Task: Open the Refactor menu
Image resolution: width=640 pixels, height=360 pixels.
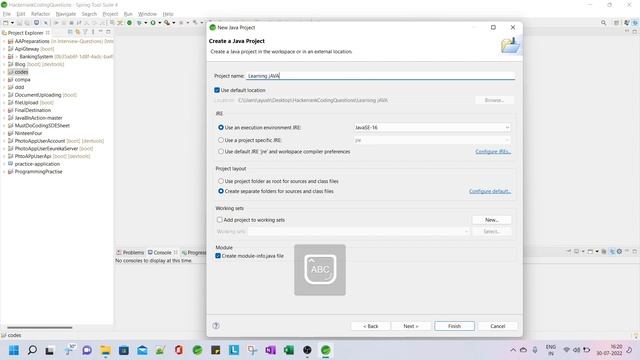Action: tap(40, 14)
